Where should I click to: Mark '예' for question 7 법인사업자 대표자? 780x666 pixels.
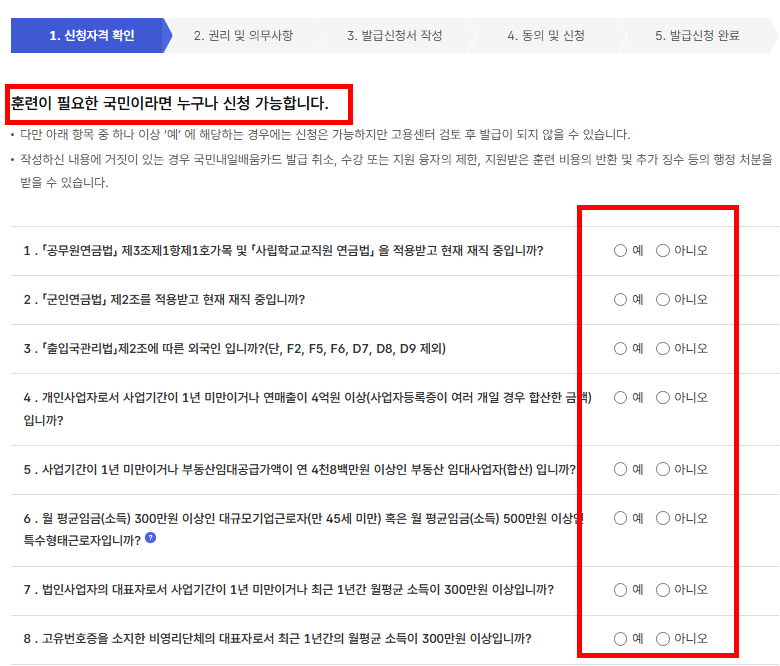pyautogui.click(x=620, y=590)
